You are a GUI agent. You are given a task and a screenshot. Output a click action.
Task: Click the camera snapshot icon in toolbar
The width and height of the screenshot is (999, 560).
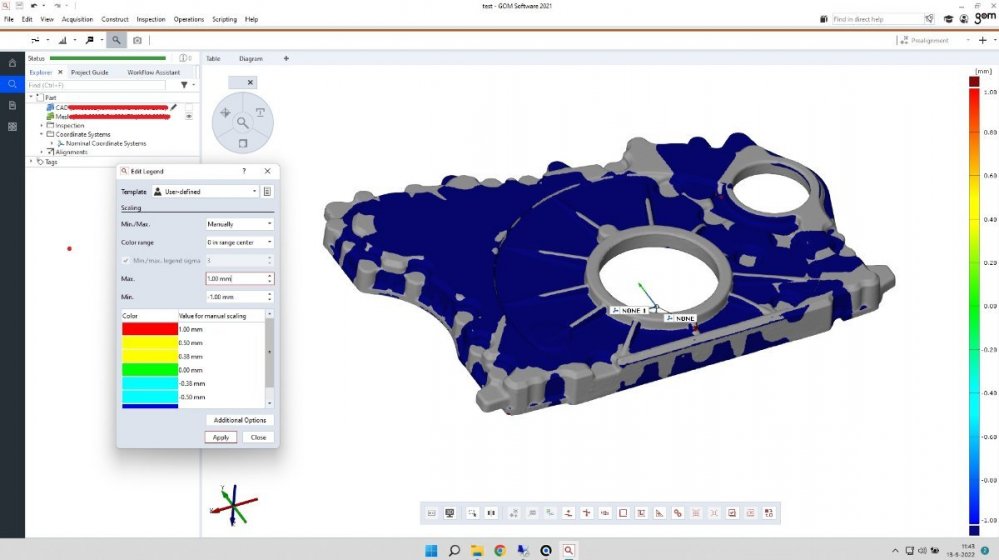(137, 40)
